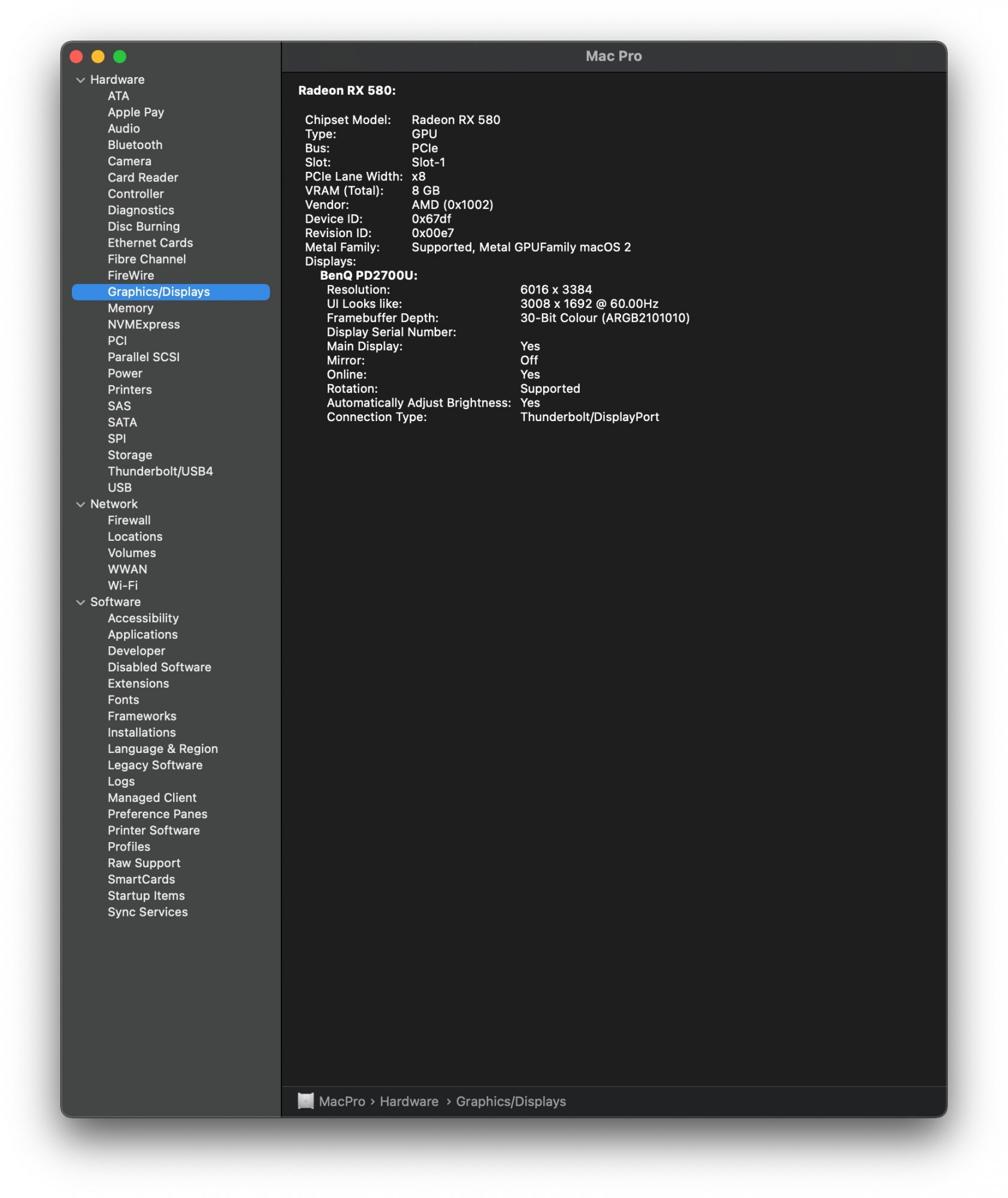
Task: Select the BenQ PD2700U display heading
Action: tap(368, 276)
